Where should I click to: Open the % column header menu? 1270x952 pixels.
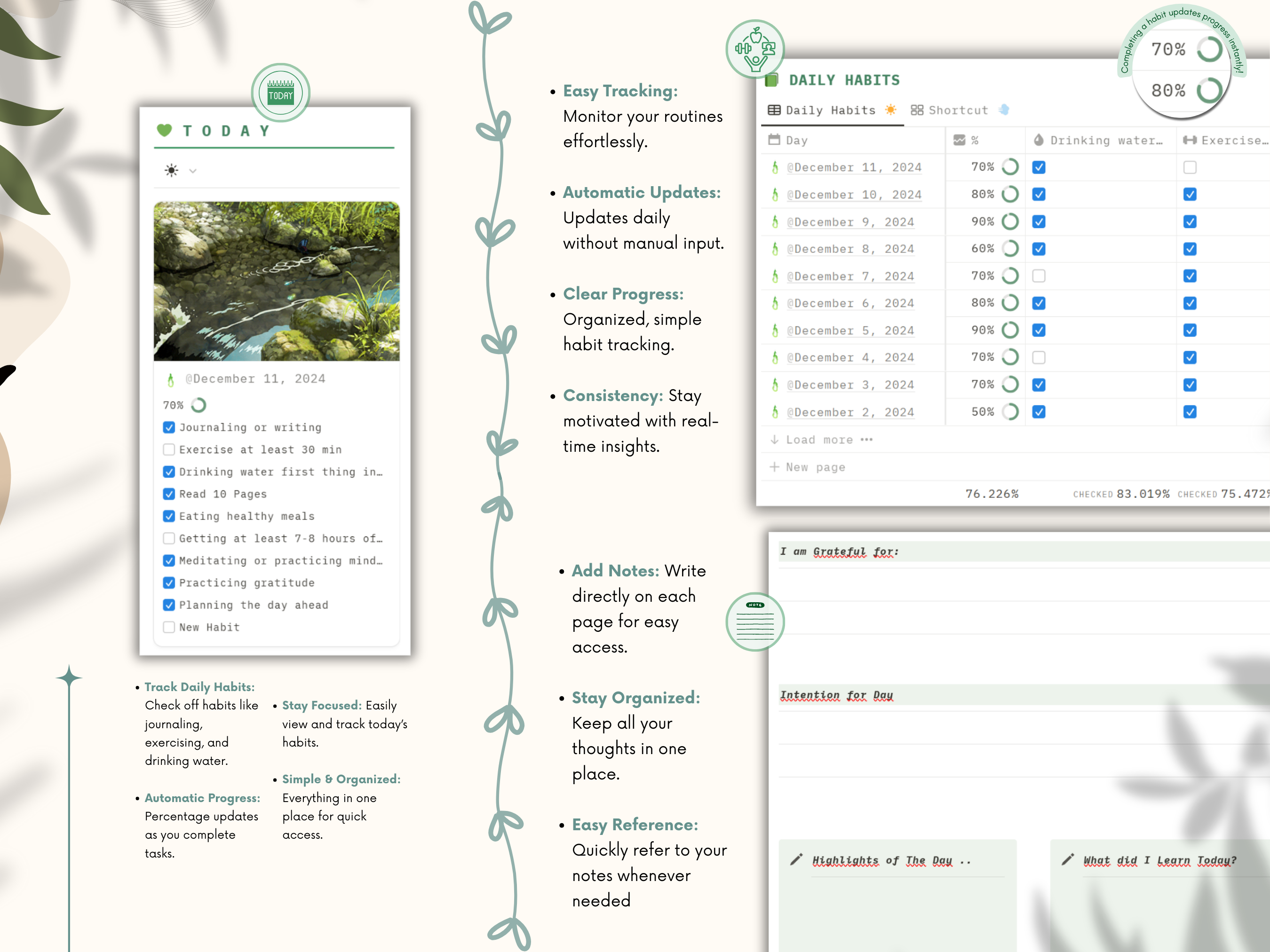click(x=985, y=140)
